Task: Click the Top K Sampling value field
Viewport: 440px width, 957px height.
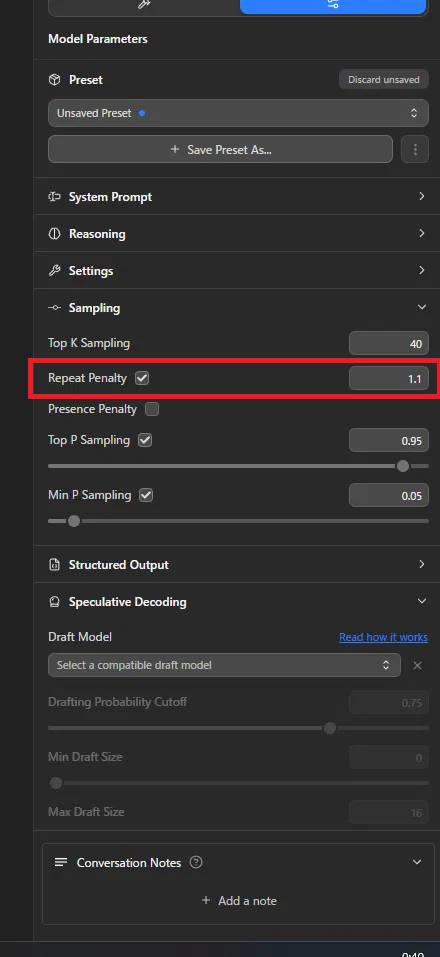Action: coord(389,344)
